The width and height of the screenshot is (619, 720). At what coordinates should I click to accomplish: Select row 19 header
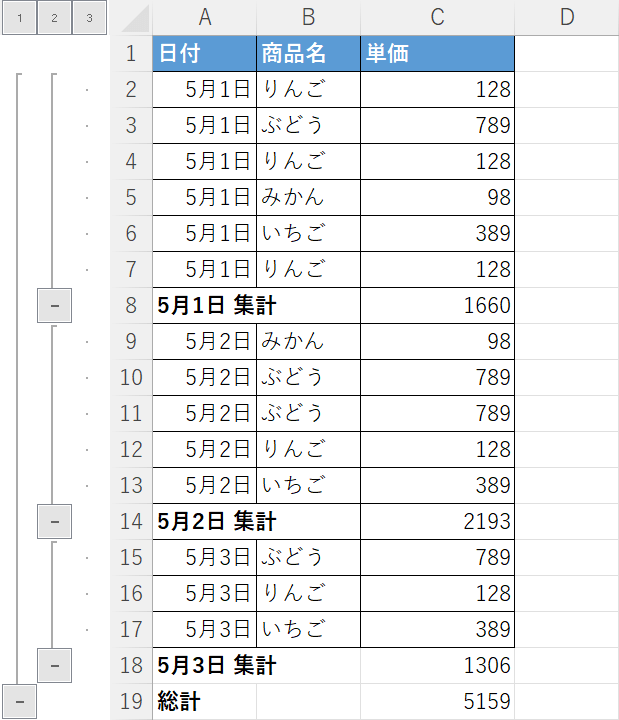pos(131,702)
